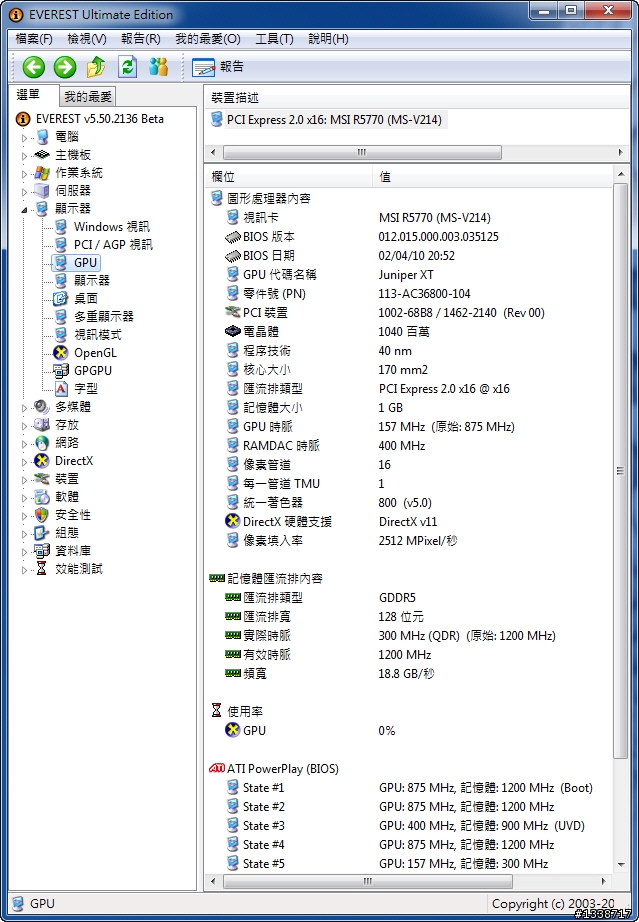Click the Refresh toolbar icon
The width and height of the screenshot is (639, 922).
click(x=127, y=67)
